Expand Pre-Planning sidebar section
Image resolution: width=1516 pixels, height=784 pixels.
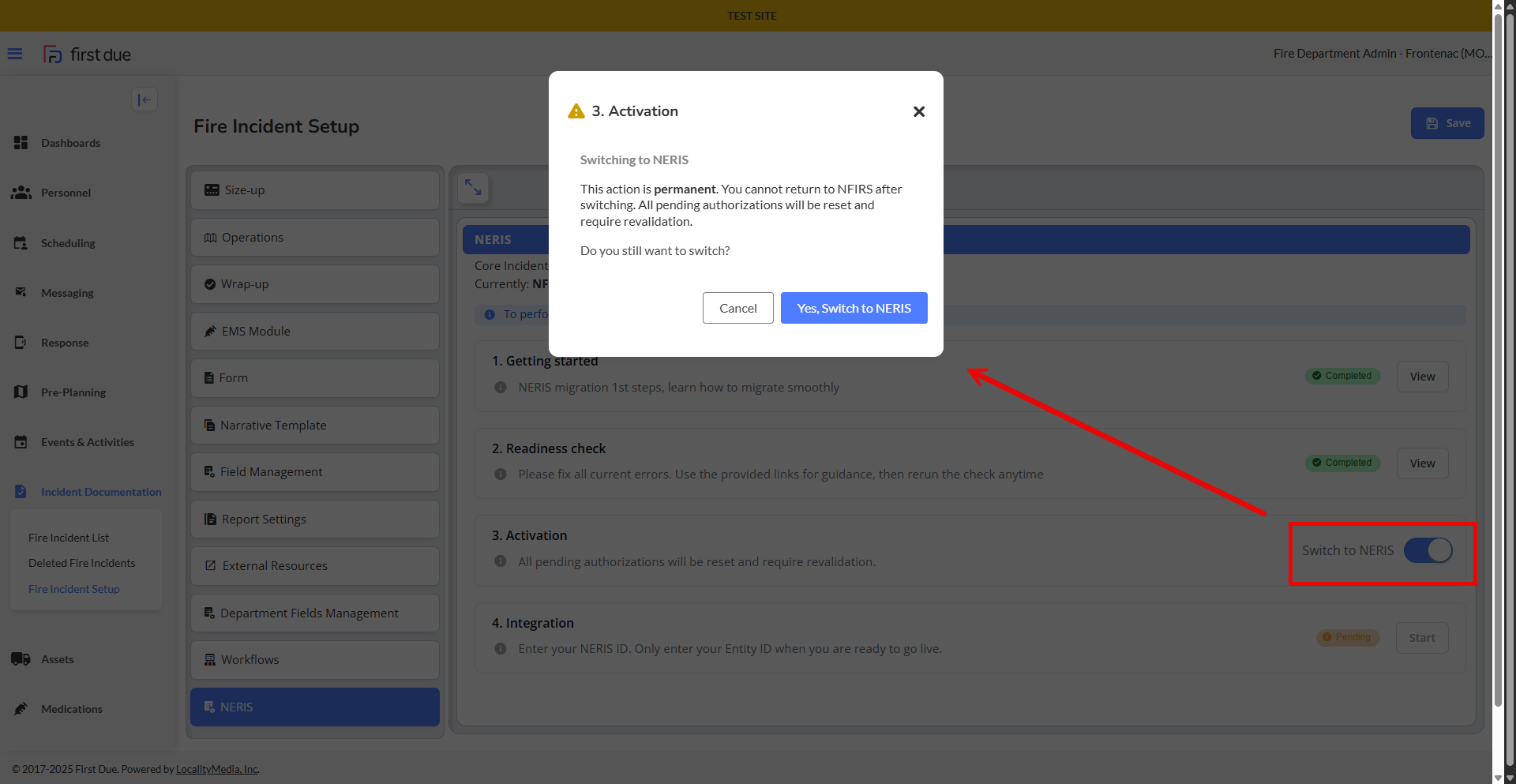(73, 392)
